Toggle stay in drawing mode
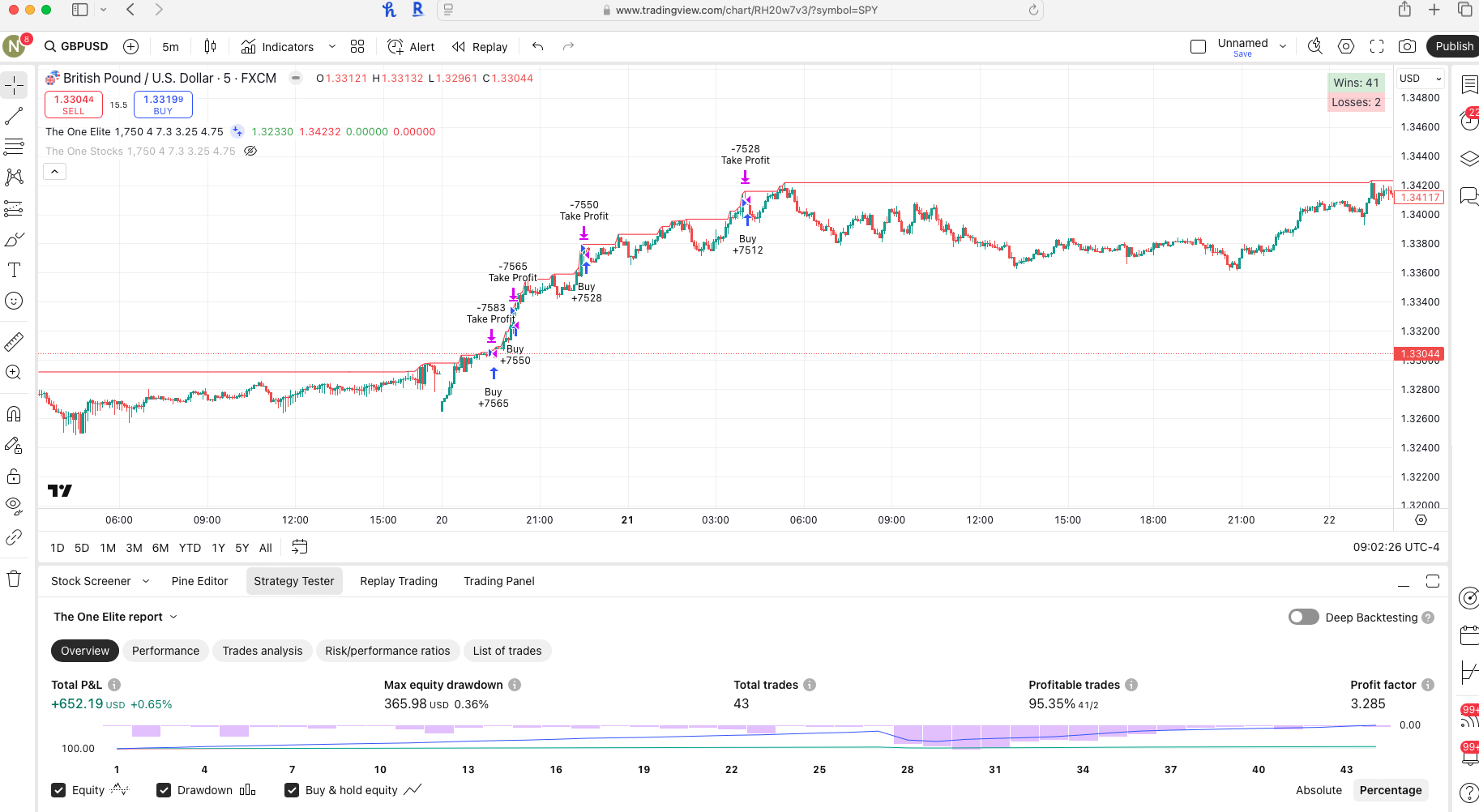1479x812 pixels. coord(14,445)
